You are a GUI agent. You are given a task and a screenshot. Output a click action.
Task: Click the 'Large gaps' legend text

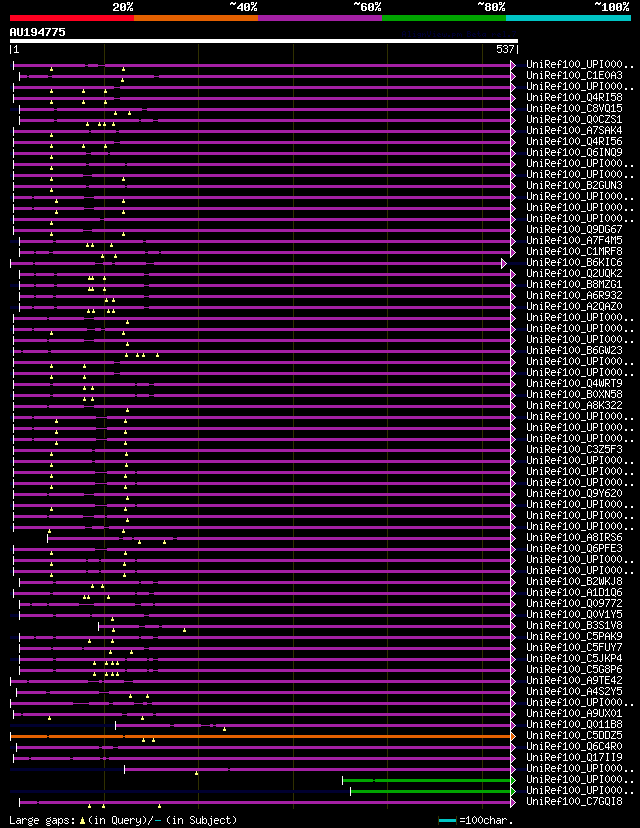[x=43, y=820]
